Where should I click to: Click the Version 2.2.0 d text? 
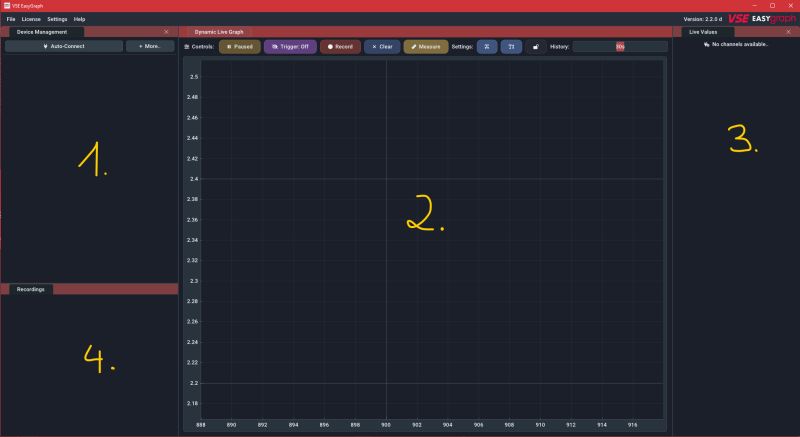pyautogui.click(x=703, y=19)
